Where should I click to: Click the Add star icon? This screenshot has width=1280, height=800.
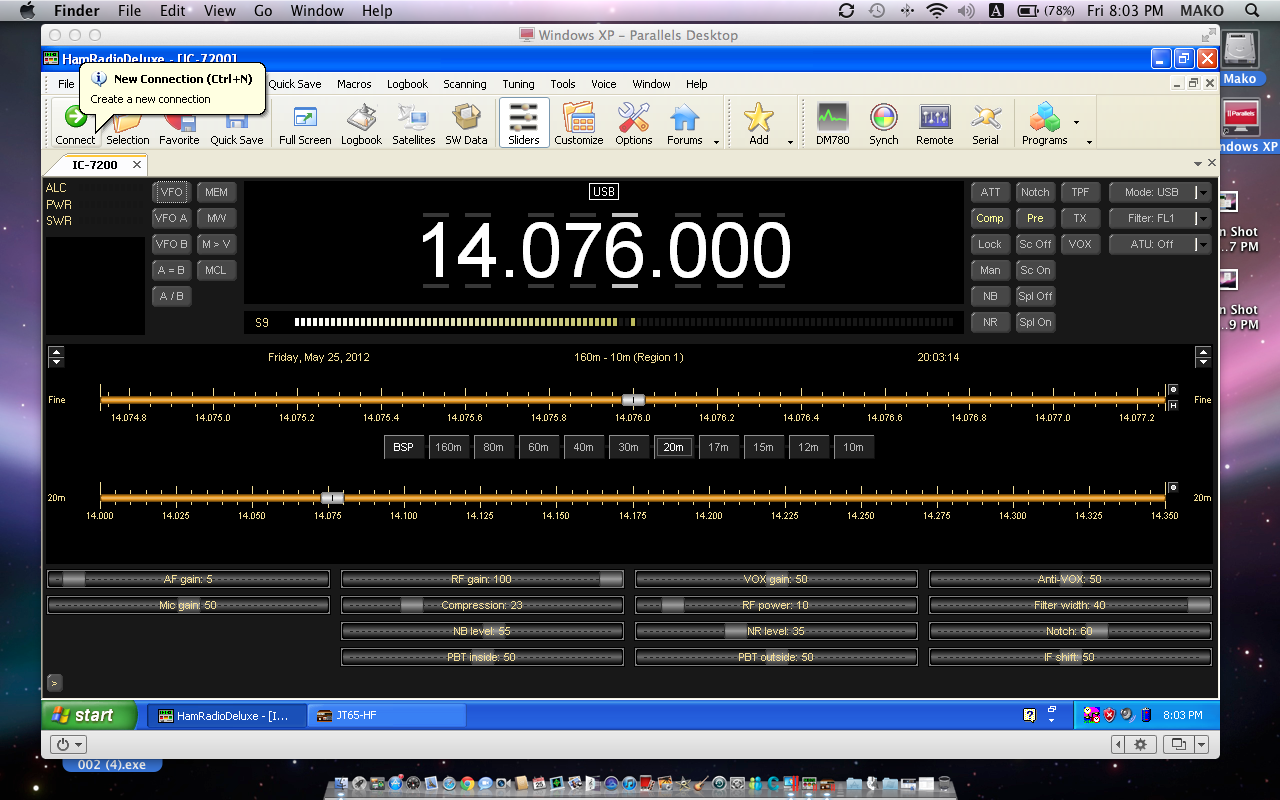759,124
